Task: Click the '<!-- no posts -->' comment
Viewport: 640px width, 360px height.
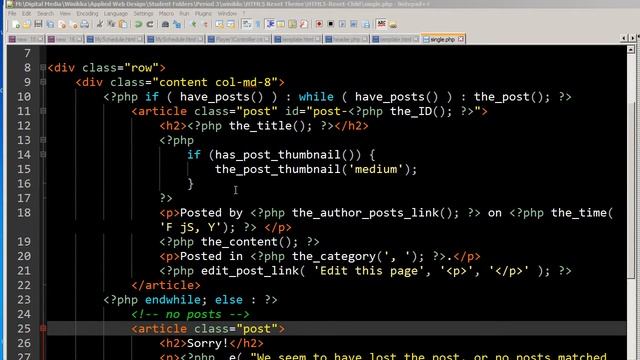Action: pos(190,314)
